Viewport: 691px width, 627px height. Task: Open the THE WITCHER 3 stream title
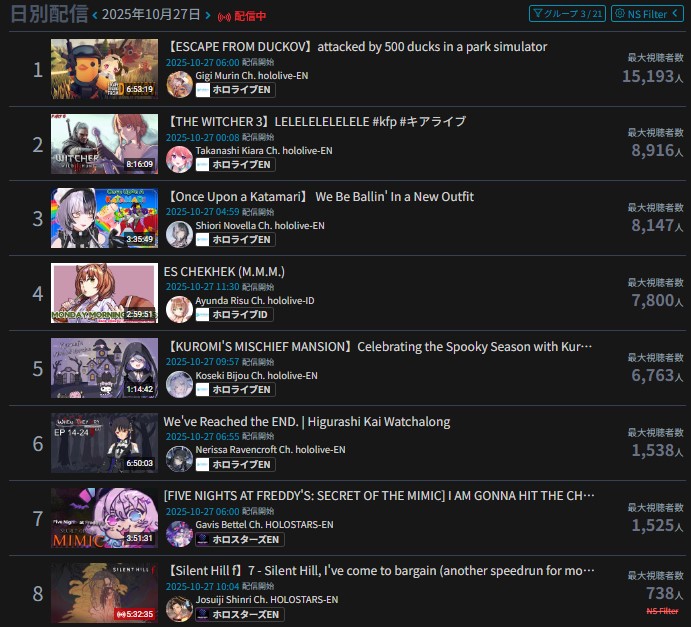[x=316, y=122]
